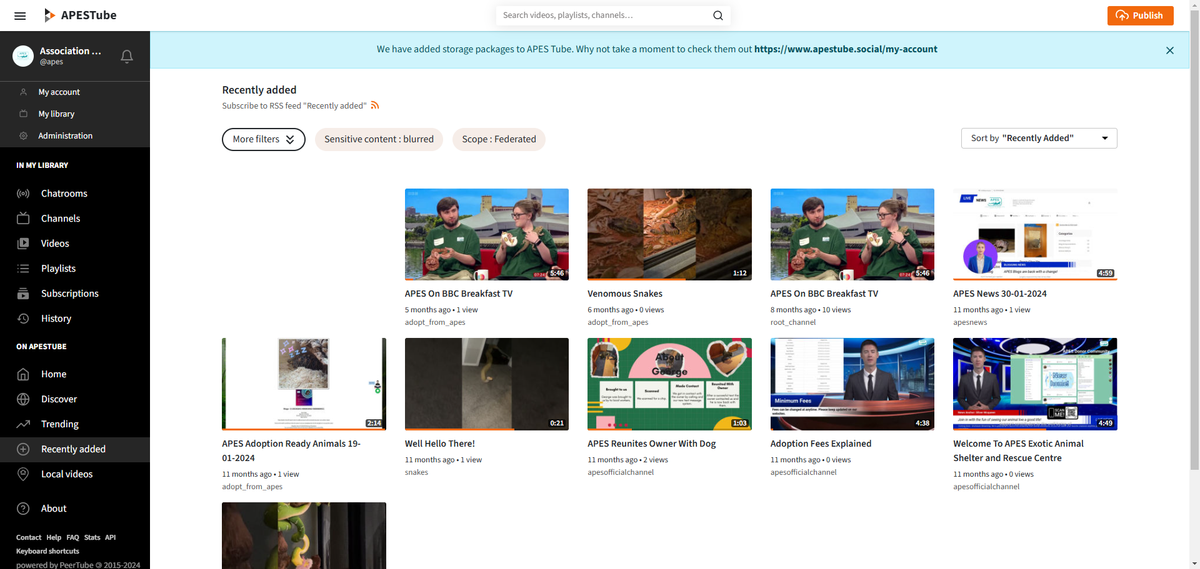Expand the More filters dropdown
The width and height of the screenshot is (1200, 569).
(264, 139)
